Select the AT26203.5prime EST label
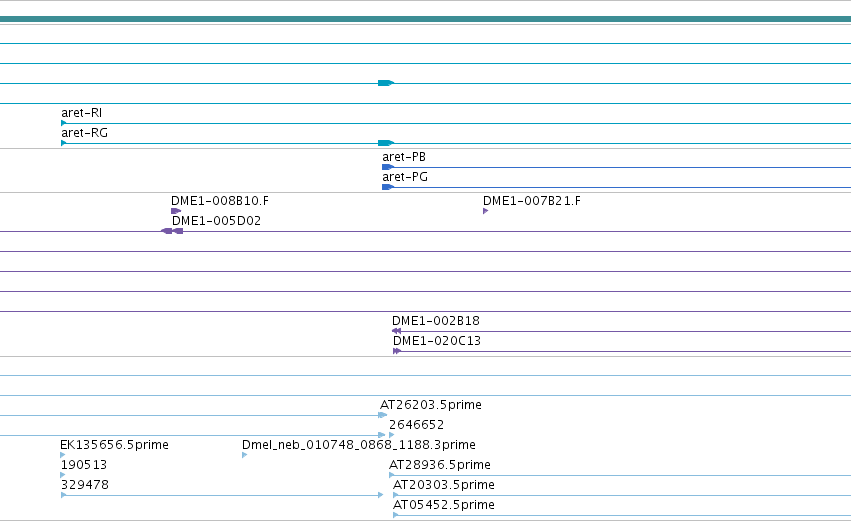Screen dimensions: 851x521 (x=431, y=405)
